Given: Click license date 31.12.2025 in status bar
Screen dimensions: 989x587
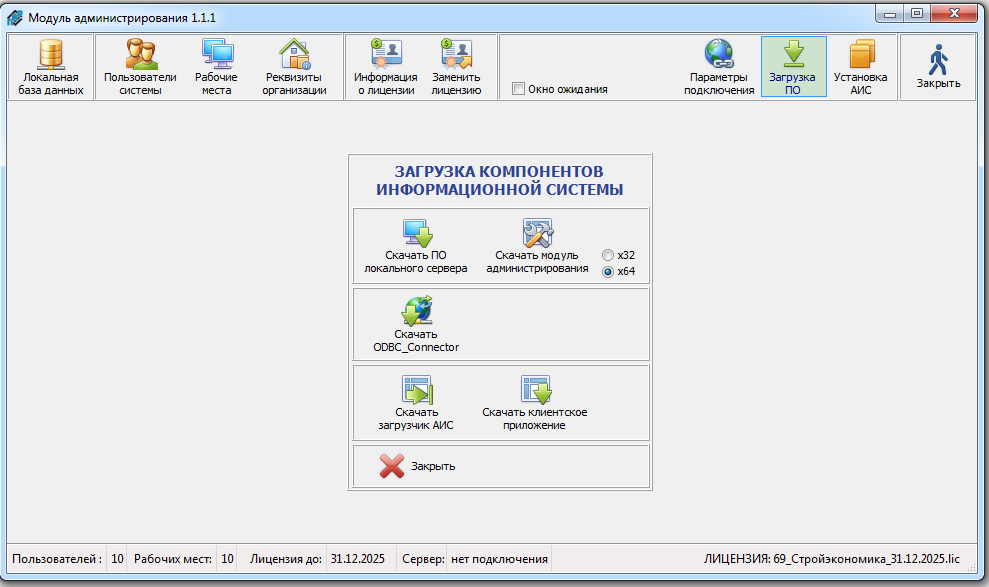Looking at the screenshot, I should coord(358,559).
